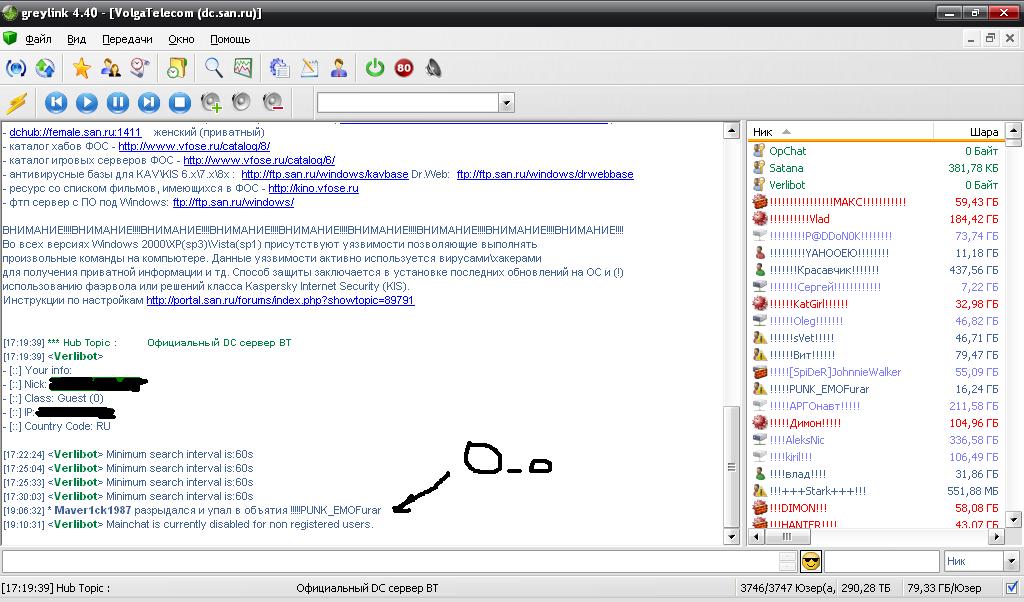Open the Search magnifier tool
The width and height of the screenshot is (1024, 602).
[213, 68]
